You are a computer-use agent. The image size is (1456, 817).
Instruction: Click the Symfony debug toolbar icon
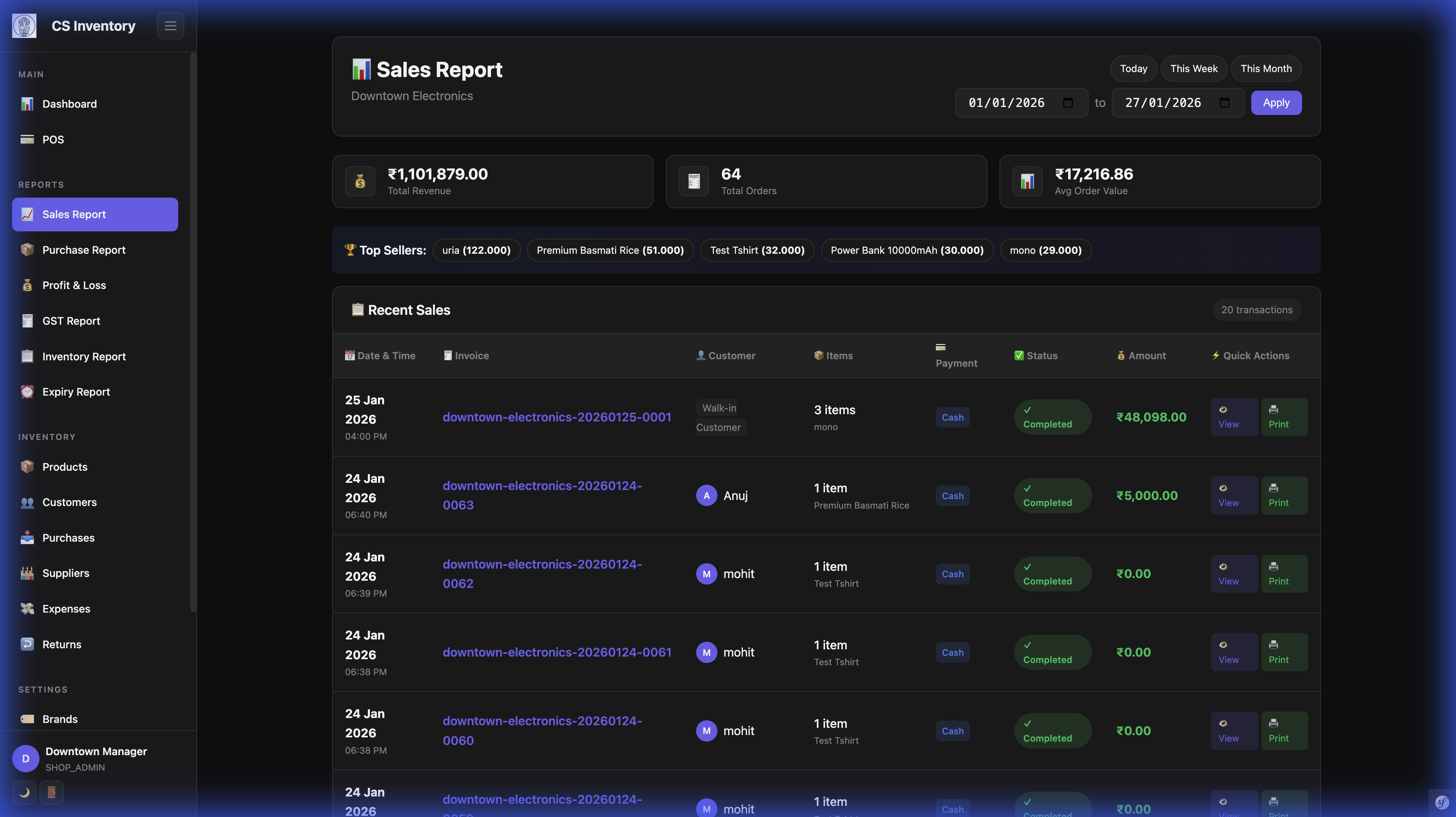pos(1442,803)
